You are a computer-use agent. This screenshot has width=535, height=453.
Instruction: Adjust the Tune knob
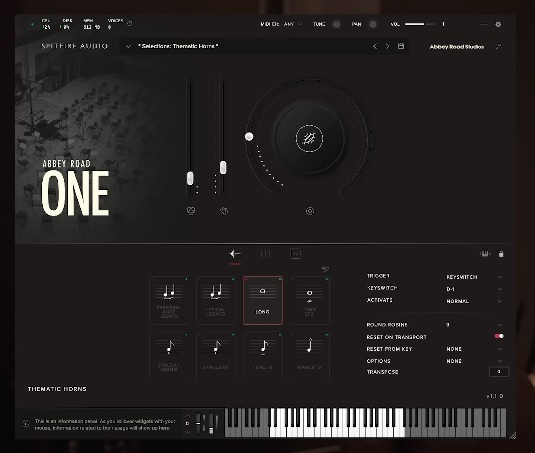point(336,24)
